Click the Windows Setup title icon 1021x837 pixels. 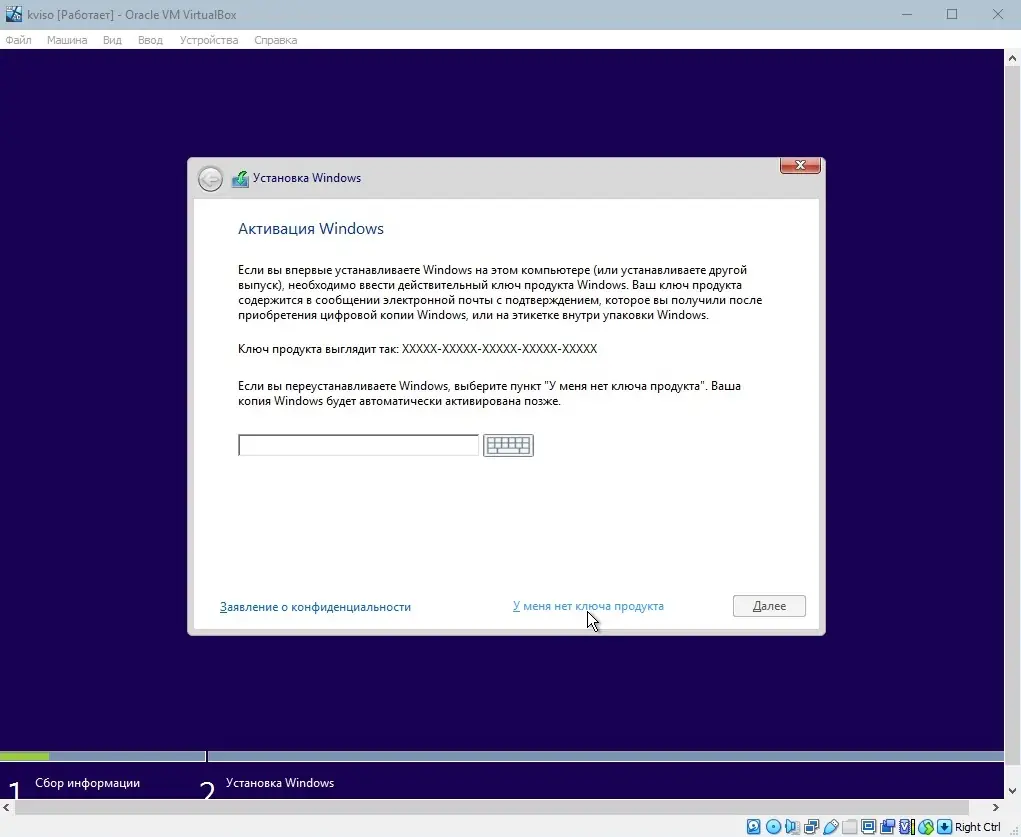[240, 178]
